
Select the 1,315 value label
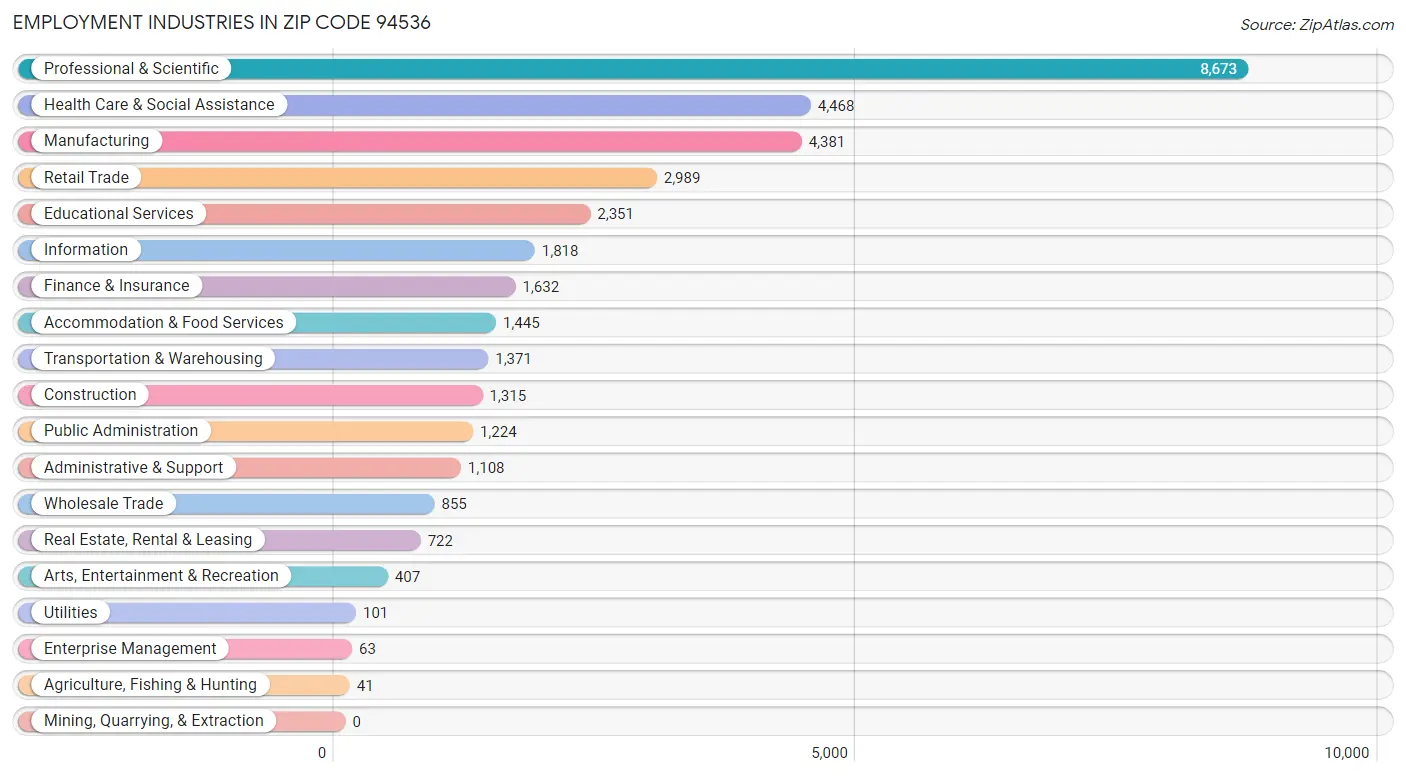click(508, 396)
